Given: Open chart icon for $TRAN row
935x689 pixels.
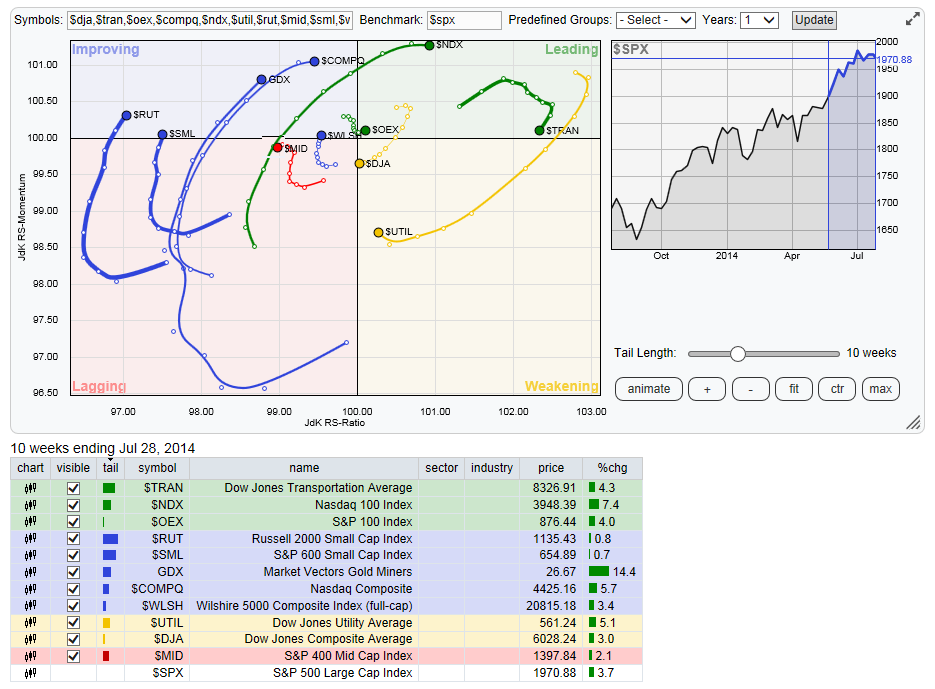Looking at the screenshot, I should coord(30,488).
